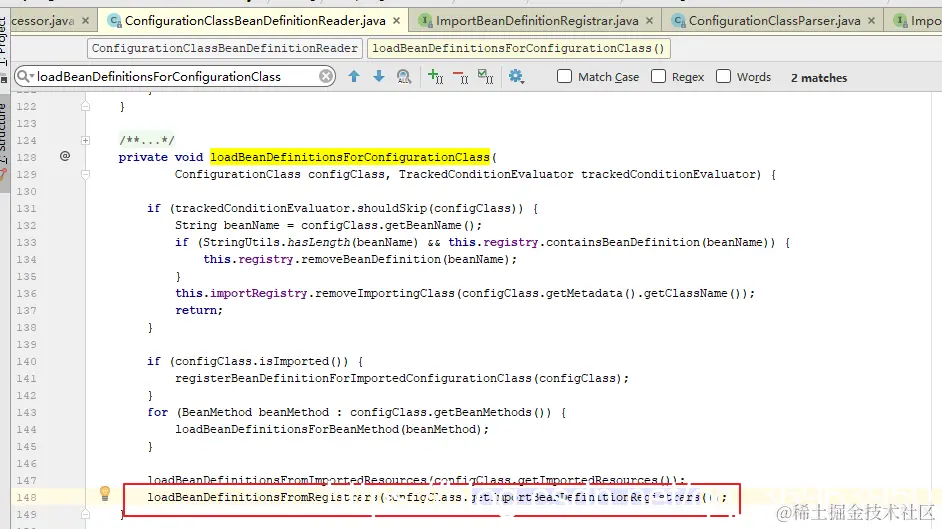Clear the search field text
Viewport: 942px width, 529px height.
[326, 76]
